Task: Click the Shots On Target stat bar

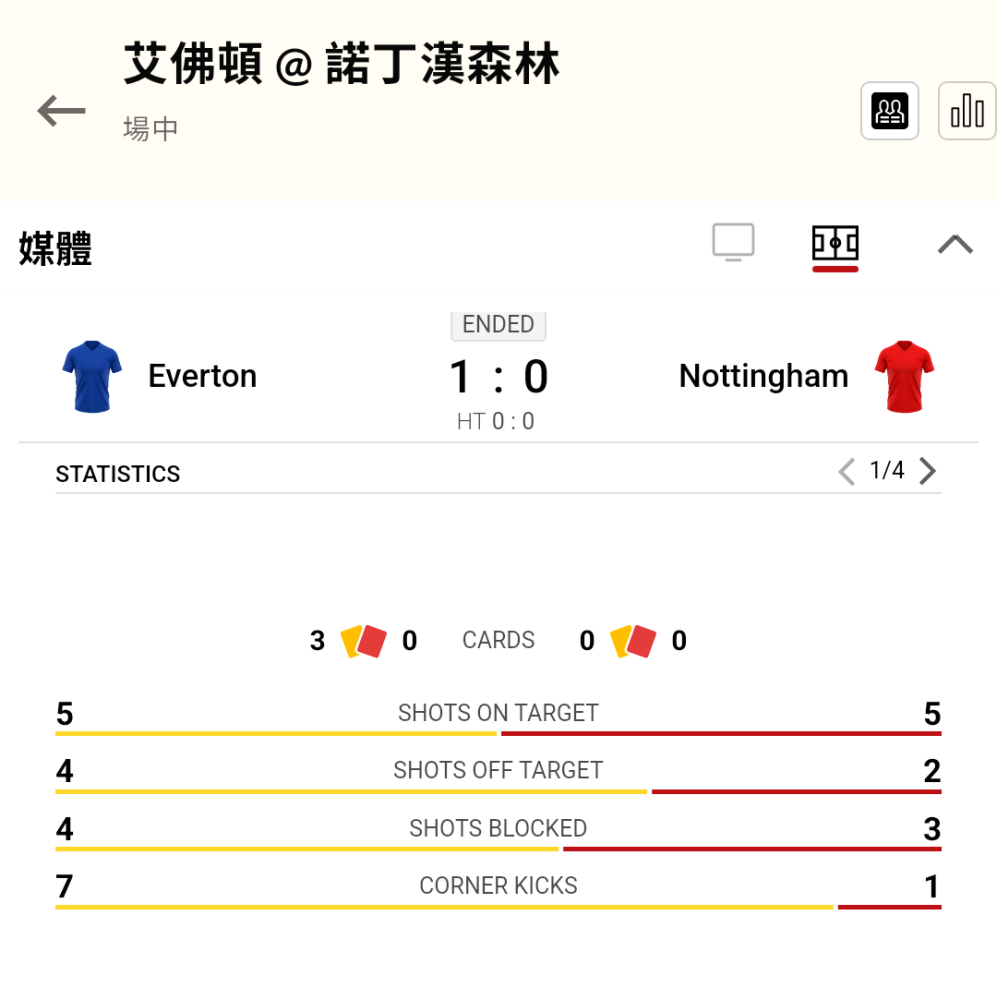Action: point(498,733)
